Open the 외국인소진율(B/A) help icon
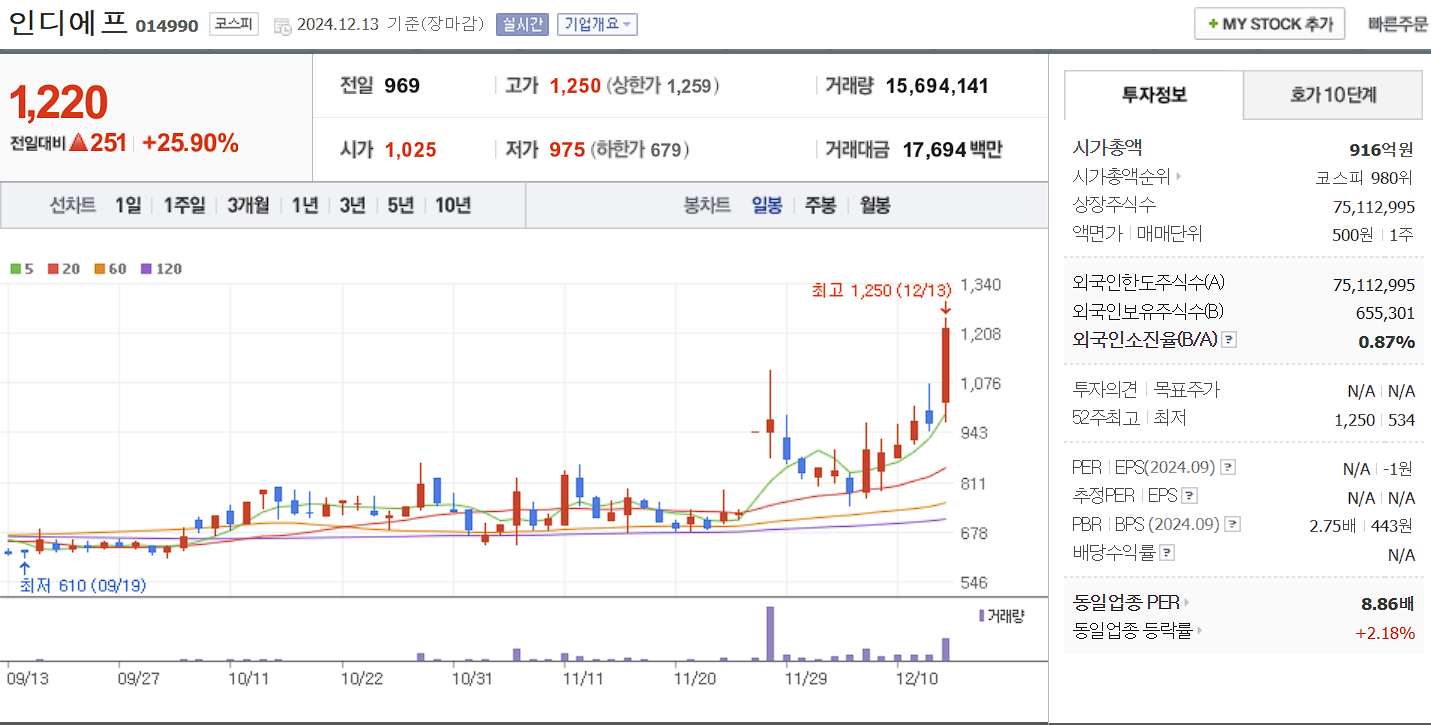 [1229, 339]
